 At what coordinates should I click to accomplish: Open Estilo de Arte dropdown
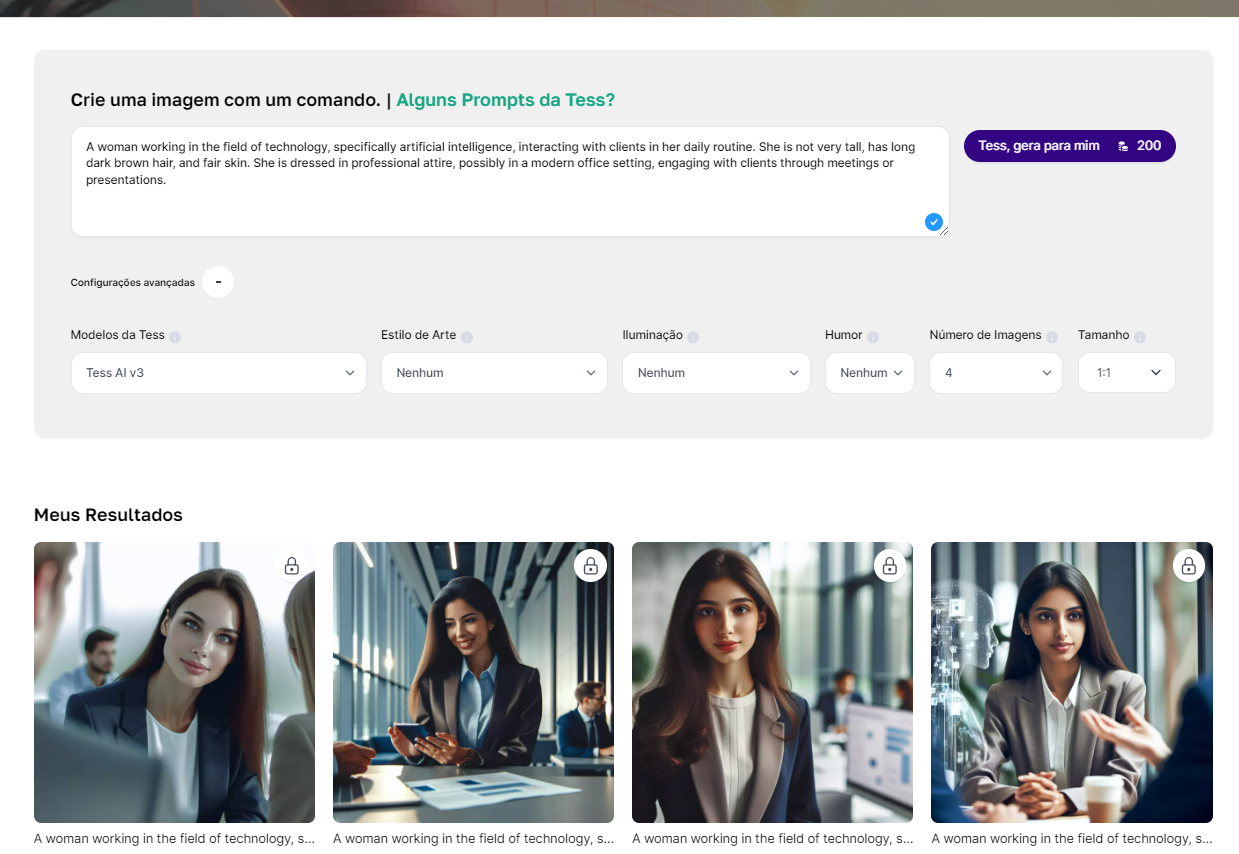click(494, 373)
